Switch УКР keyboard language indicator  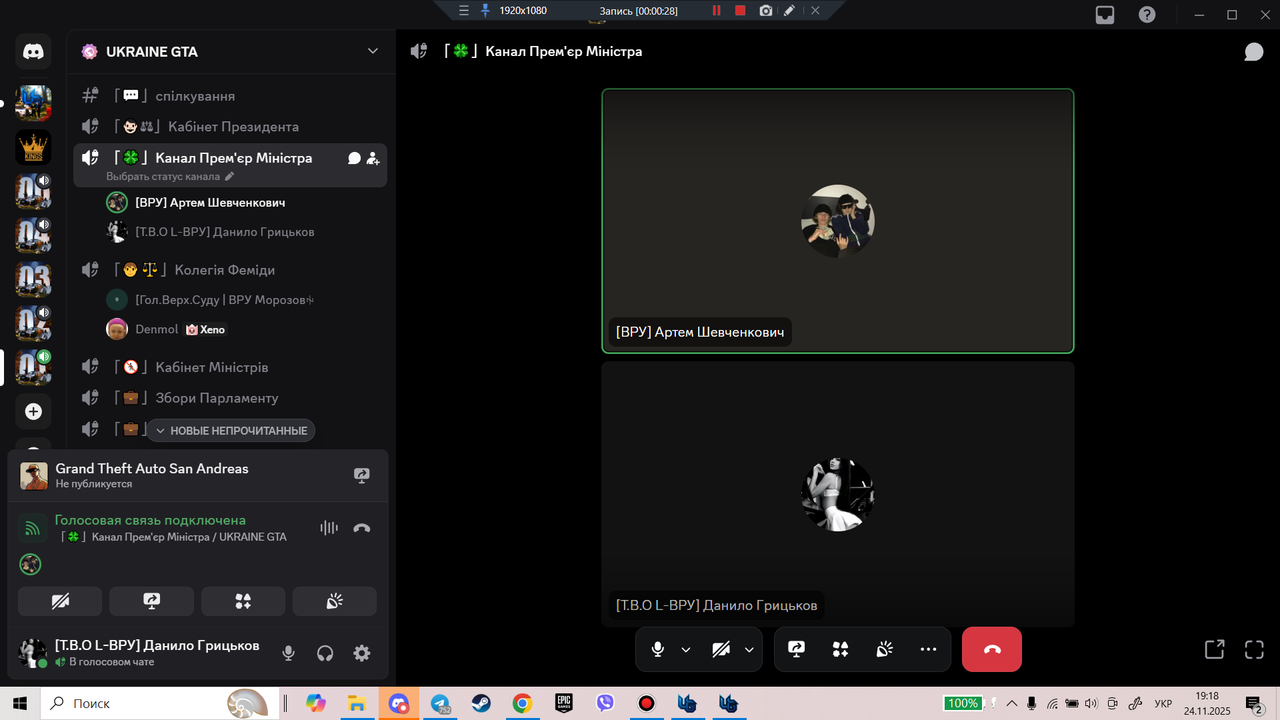[x=1163, y=703]
